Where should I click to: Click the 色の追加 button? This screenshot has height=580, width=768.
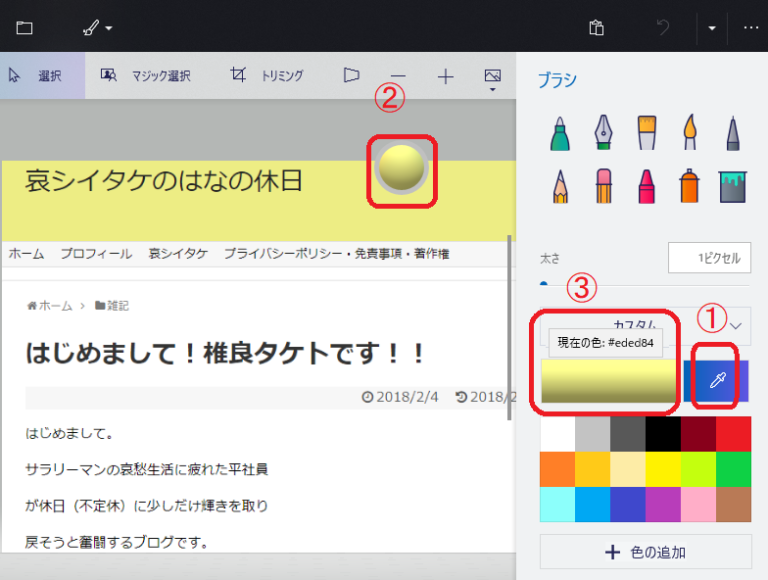[x=645, y=551]
